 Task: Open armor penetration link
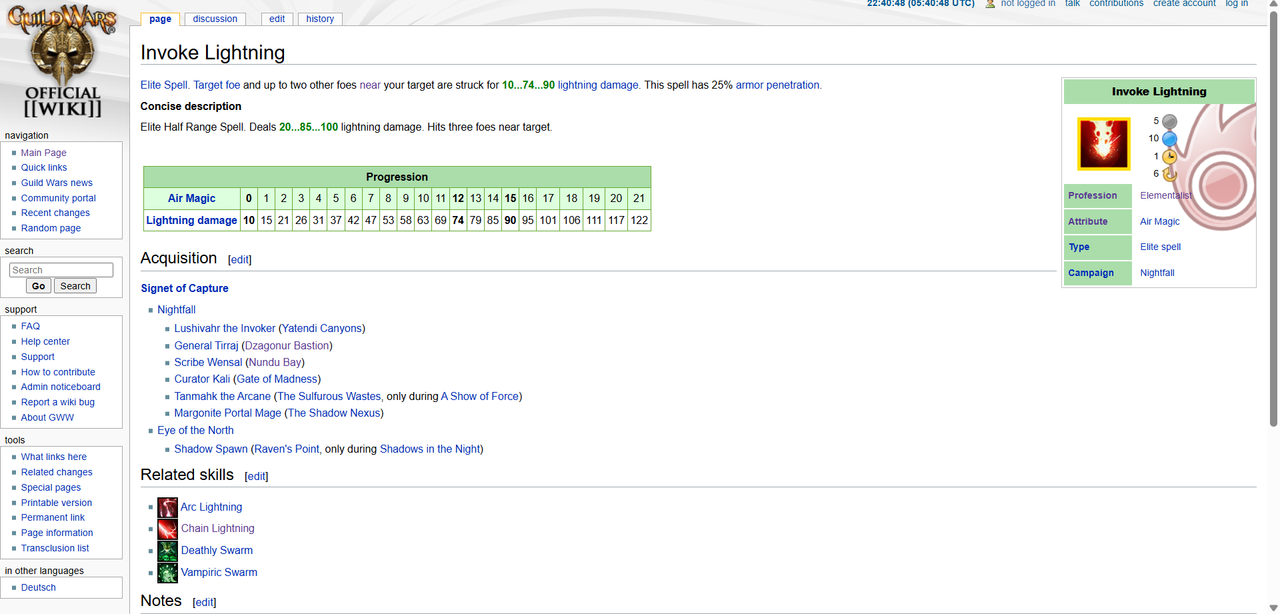click(777, 85)
